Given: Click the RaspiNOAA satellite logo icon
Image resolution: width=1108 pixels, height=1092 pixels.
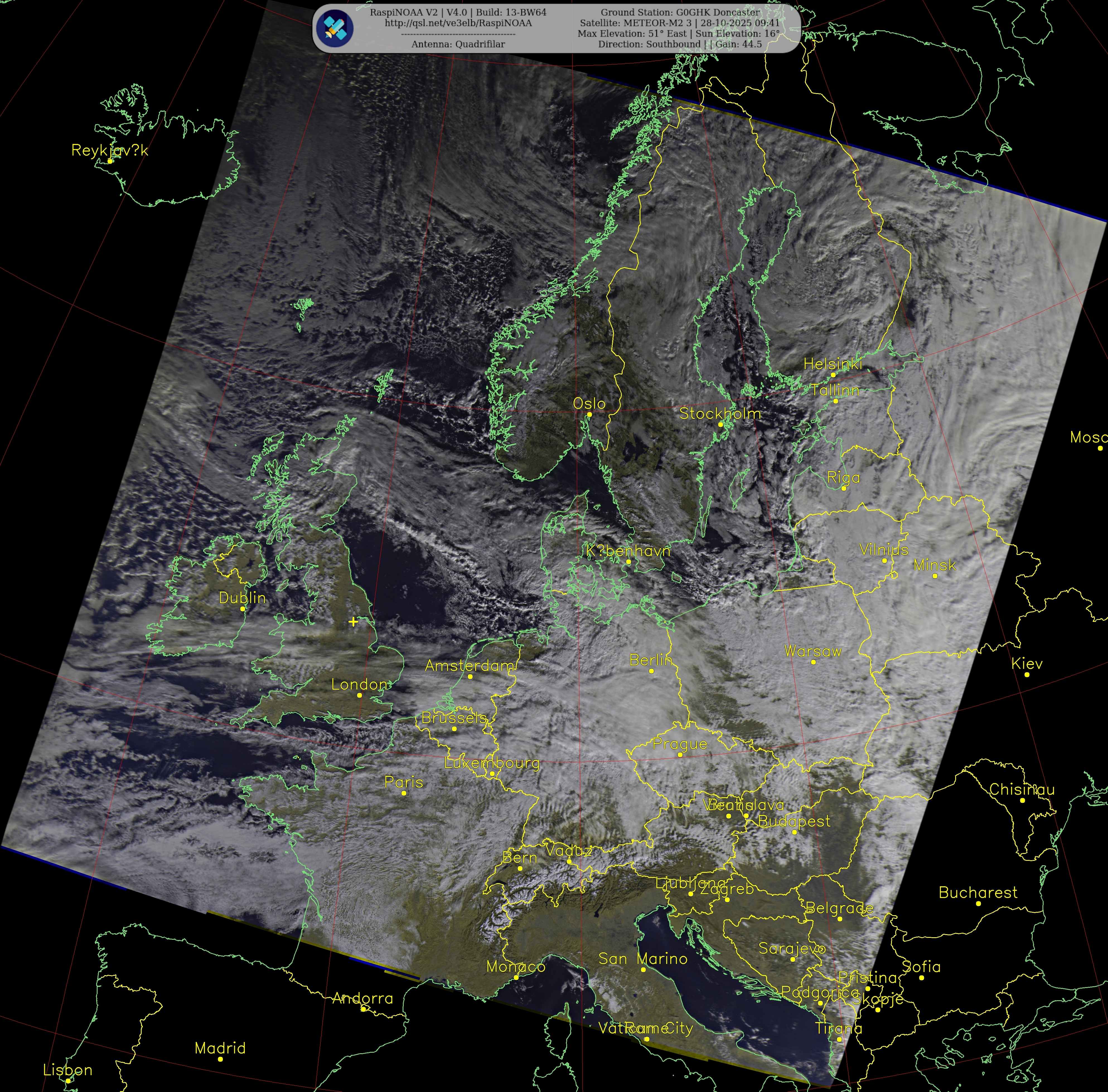Looking at the screenshot, I should 335,28.
